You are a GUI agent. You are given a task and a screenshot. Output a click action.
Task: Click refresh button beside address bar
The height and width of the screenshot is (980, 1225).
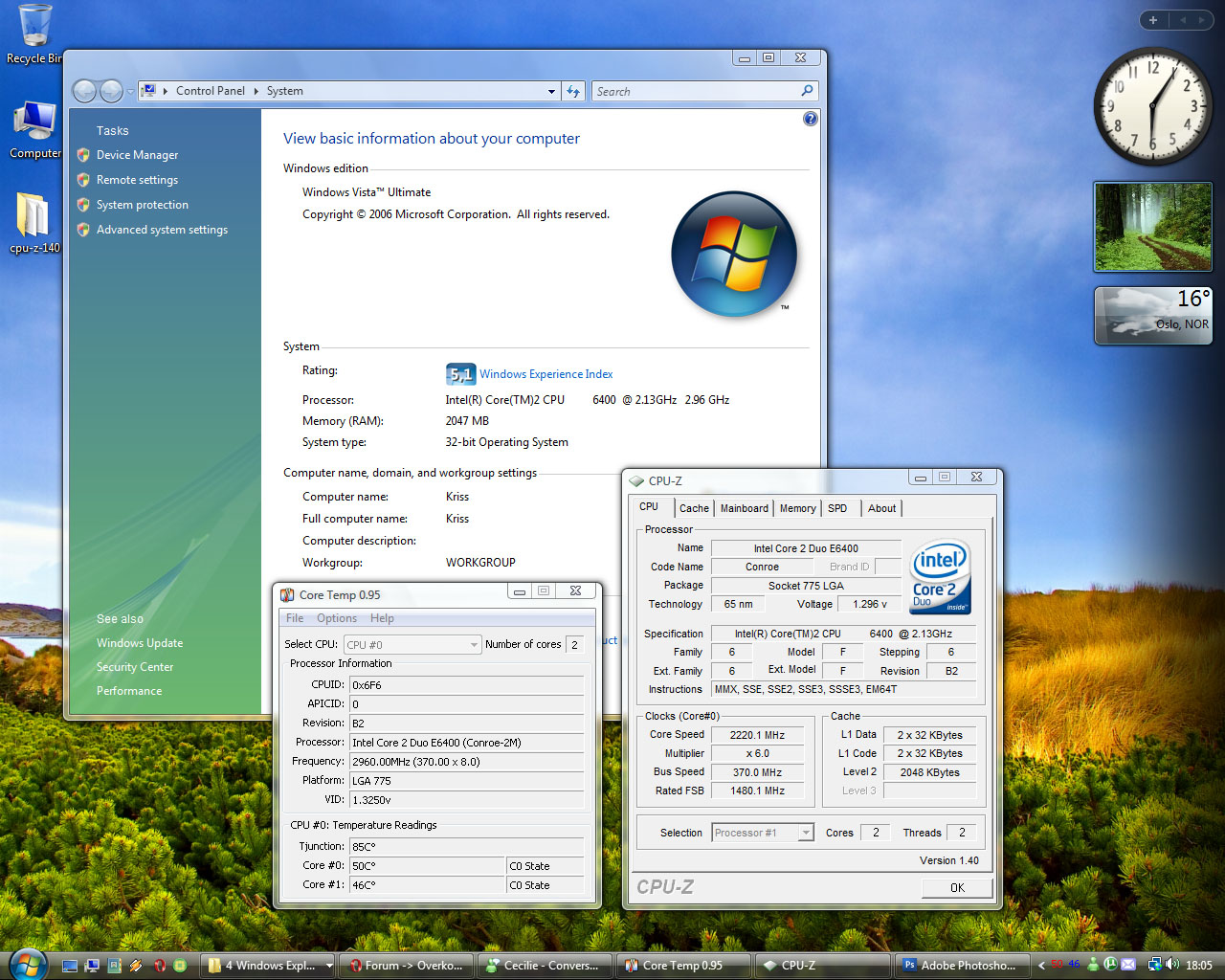coord(573,91)
